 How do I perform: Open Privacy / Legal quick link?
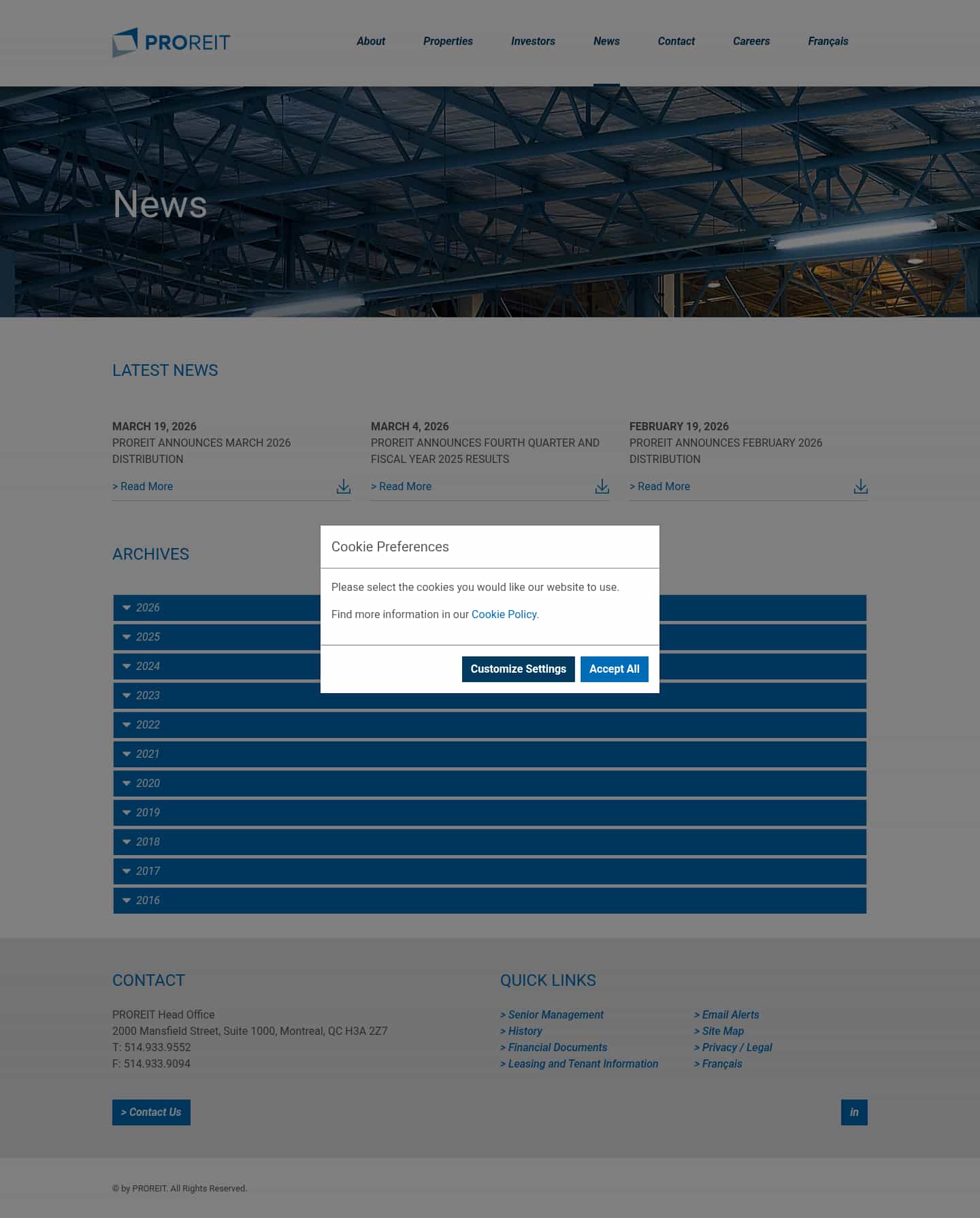point(734,1048)
